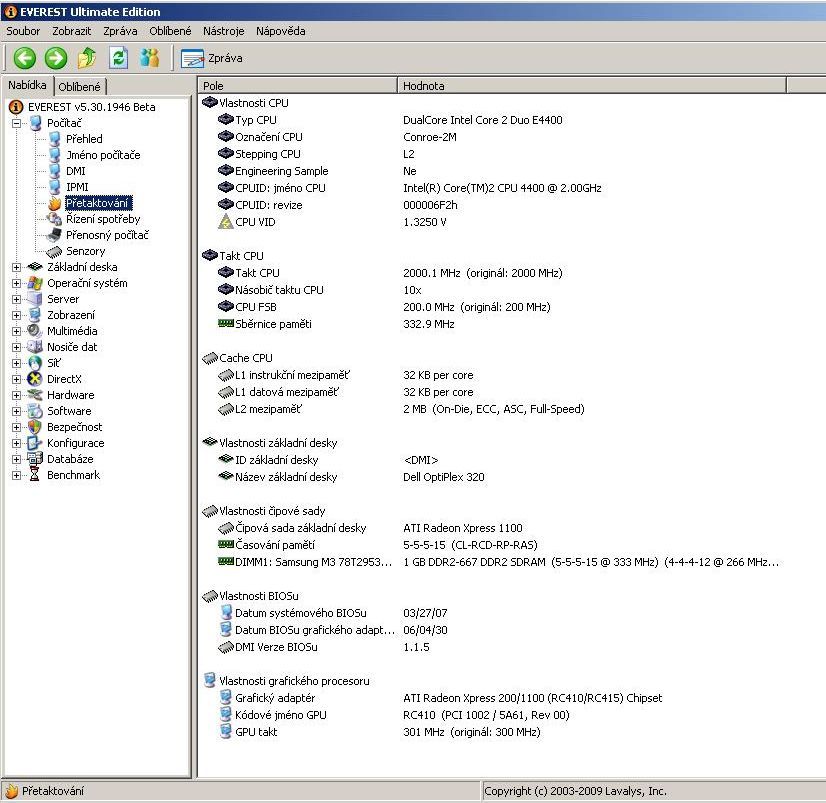826x803 pixels.
Task: Select the Senzory item in the tree
Action: pyautogui.click(x=85, y=251)
